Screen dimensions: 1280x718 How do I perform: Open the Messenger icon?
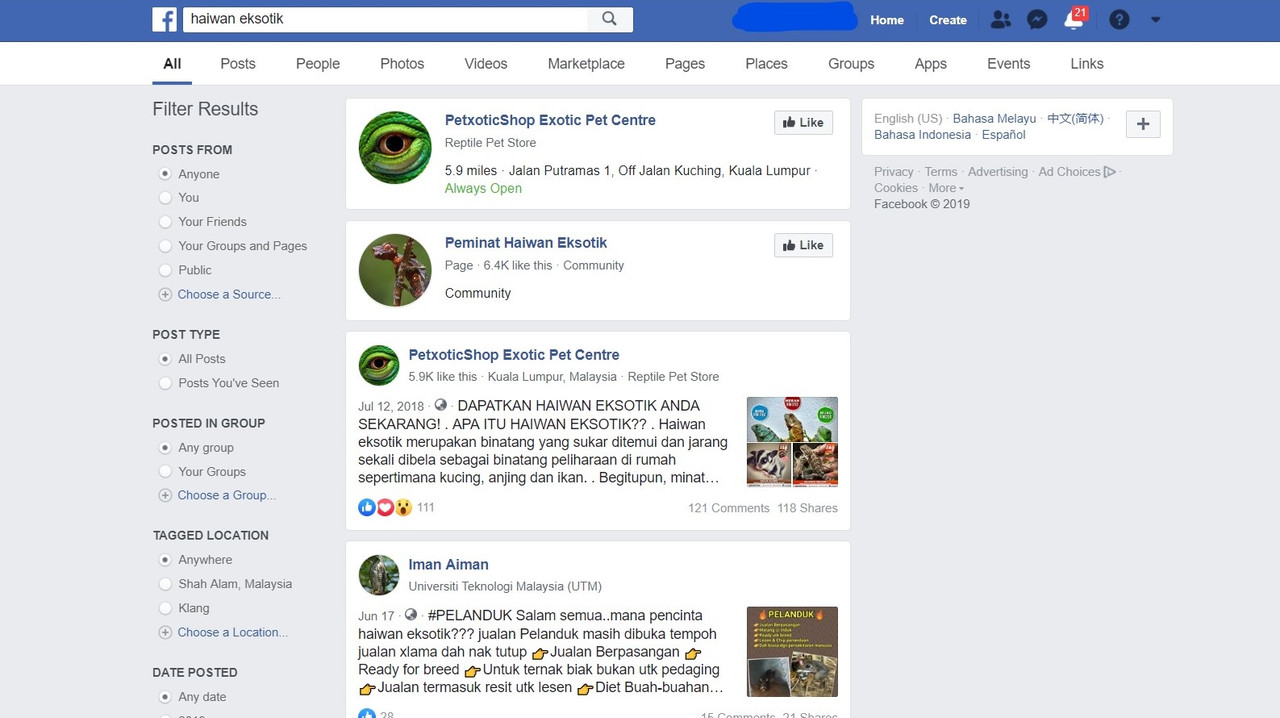[1037, 19]
